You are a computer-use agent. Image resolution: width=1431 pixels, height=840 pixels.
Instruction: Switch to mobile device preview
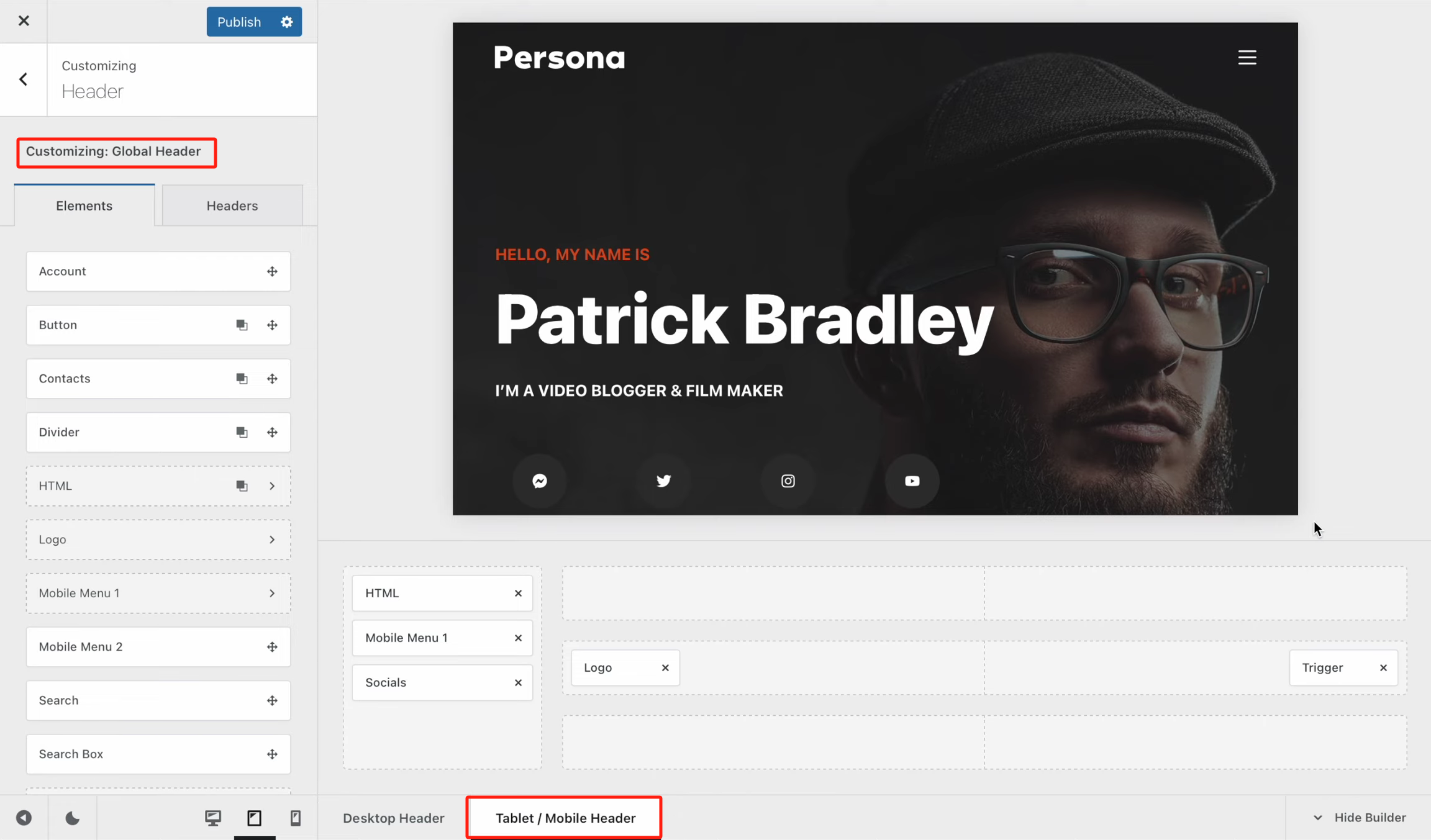pos(295,818)
